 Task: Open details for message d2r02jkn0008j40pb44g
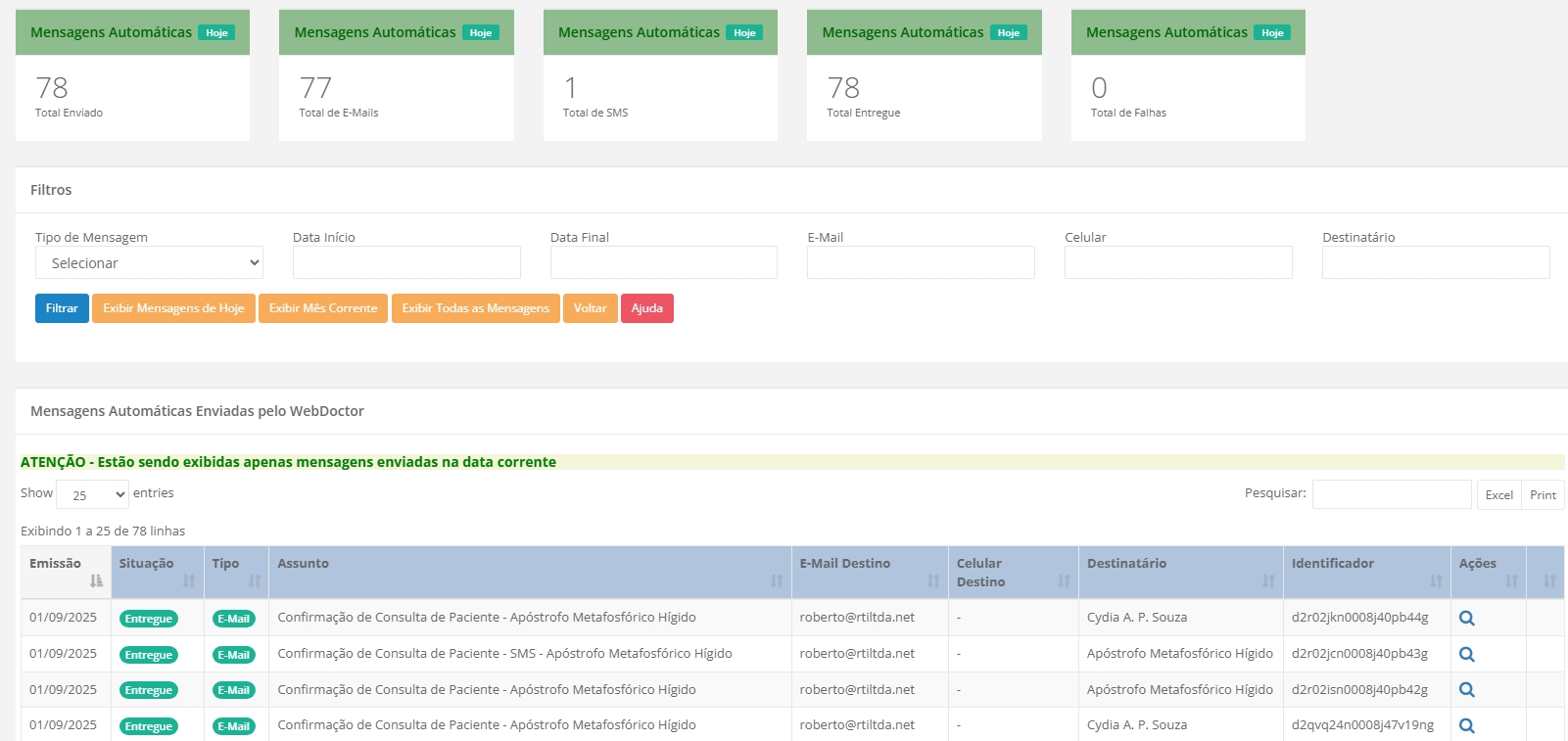pyautogui.click(x=1466, y=619)
